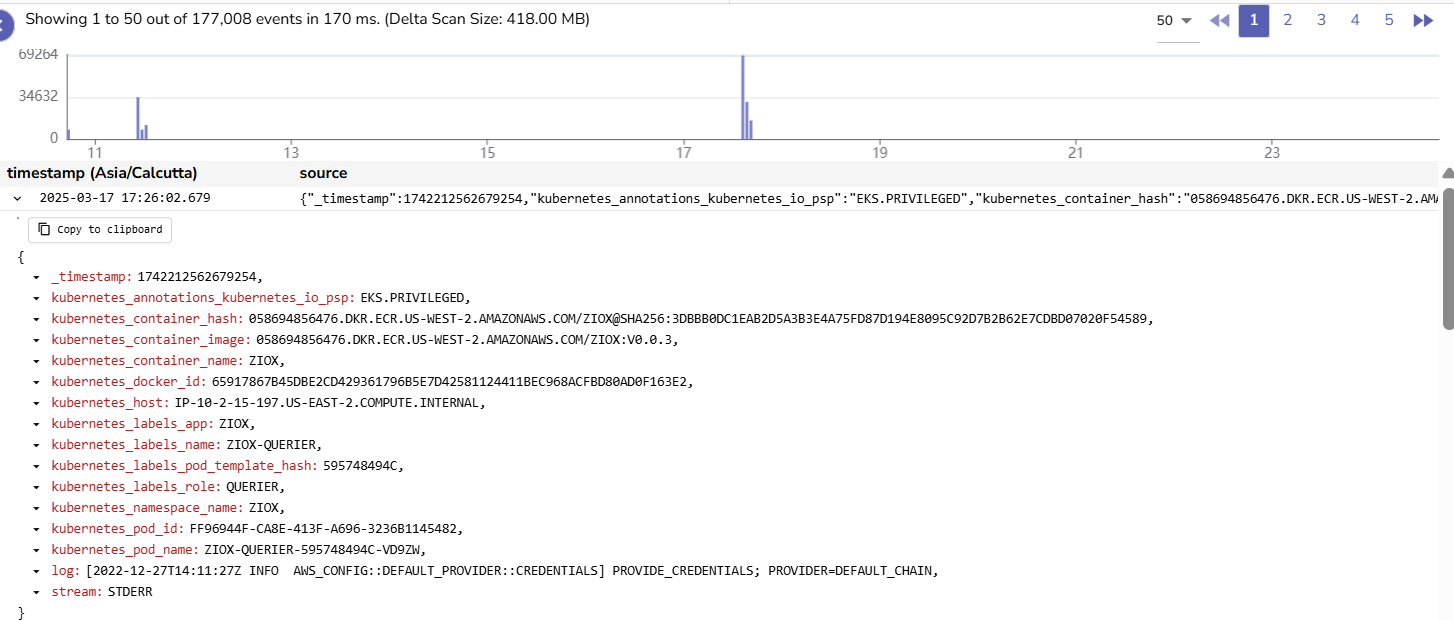Select the kubernetes_pod_name field label
This screenshot has height=620, width=1454.
[x=120, y=549]
